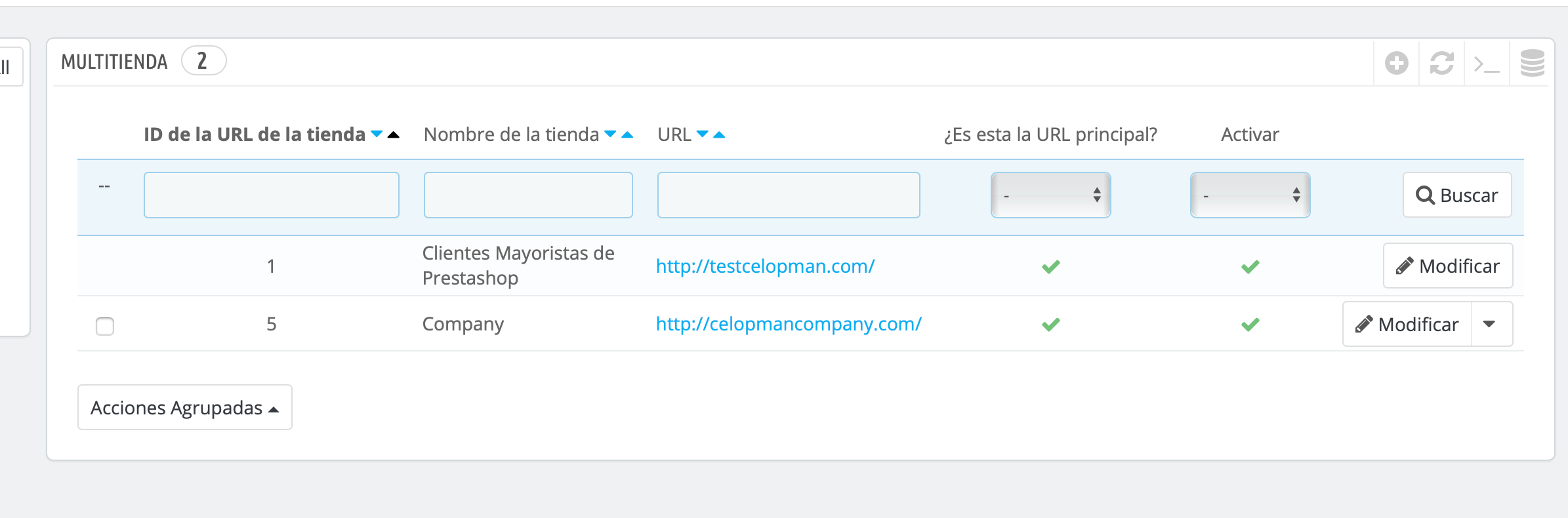Viewport: 1568px width, 518px height.
Task: Open the Activar filter dropdown
Action: coord(1250,195)
